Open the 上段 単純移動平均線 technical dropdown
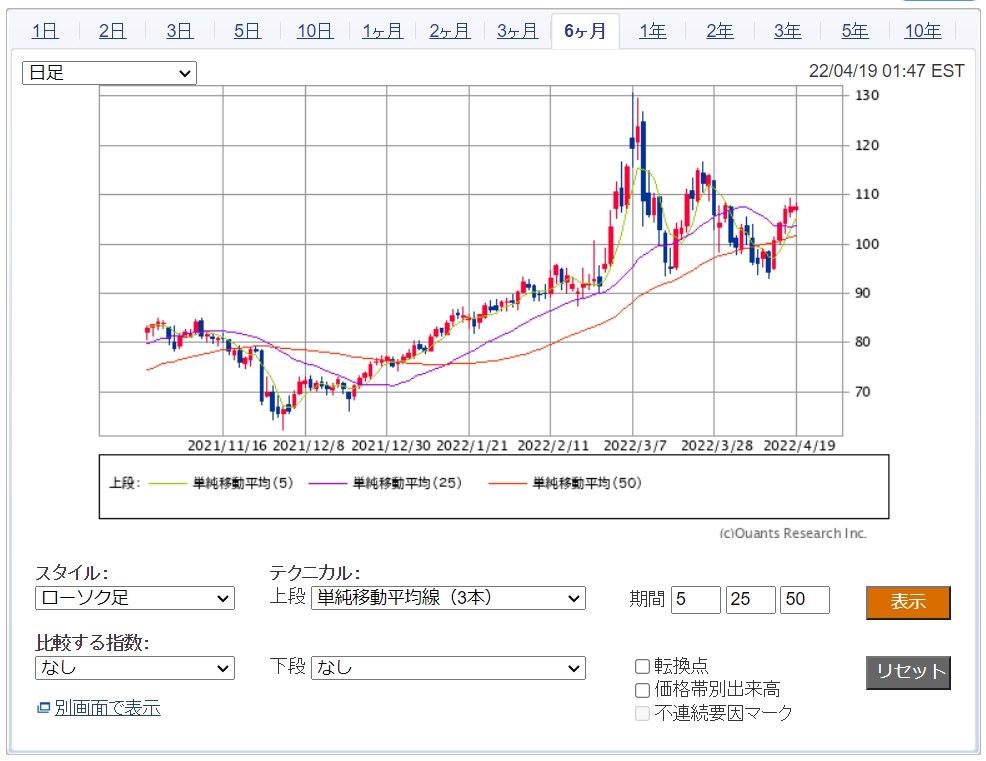986x761 pixels. click(x=448, y=598)
